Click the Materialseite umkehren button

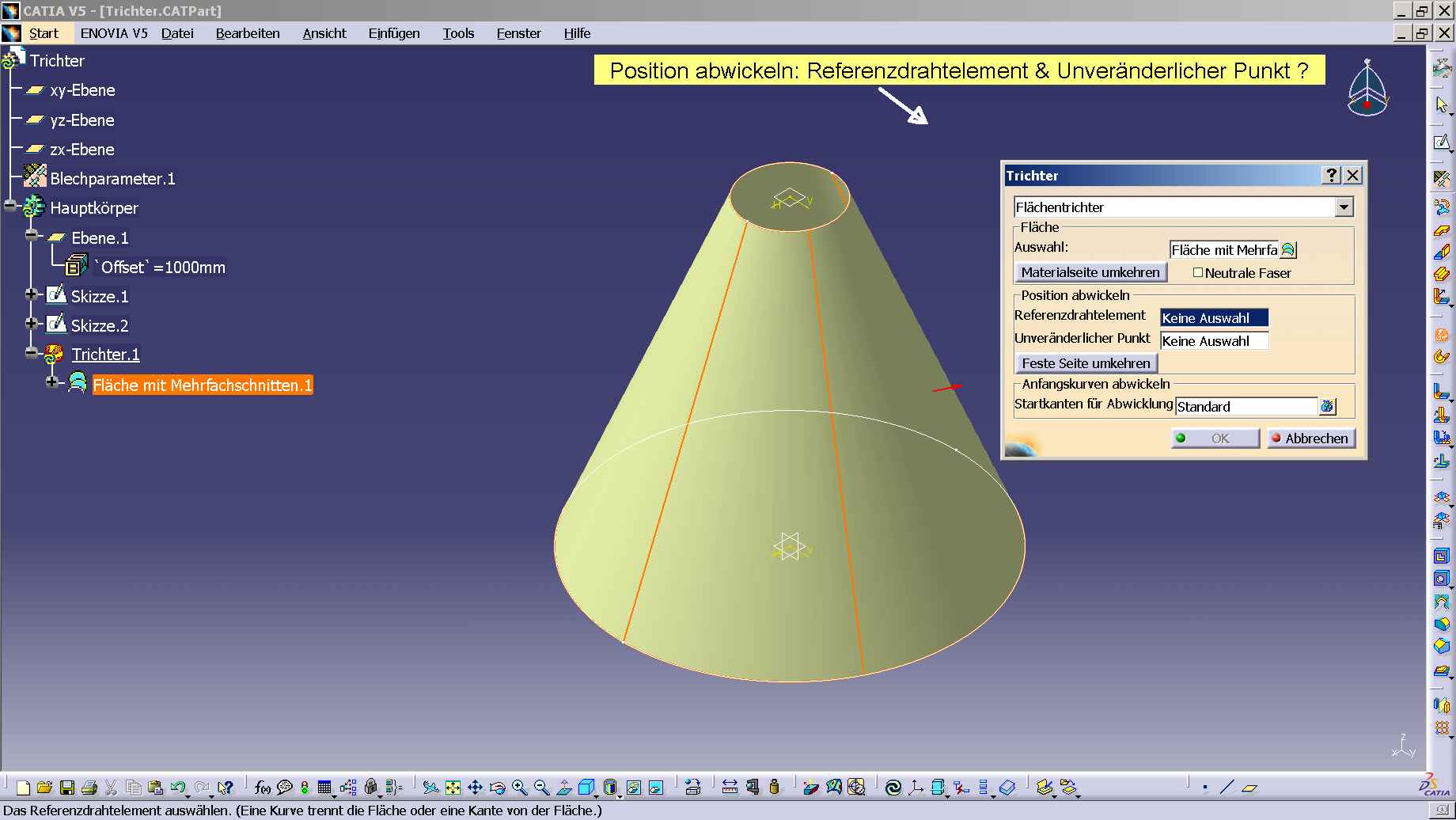1090,272
